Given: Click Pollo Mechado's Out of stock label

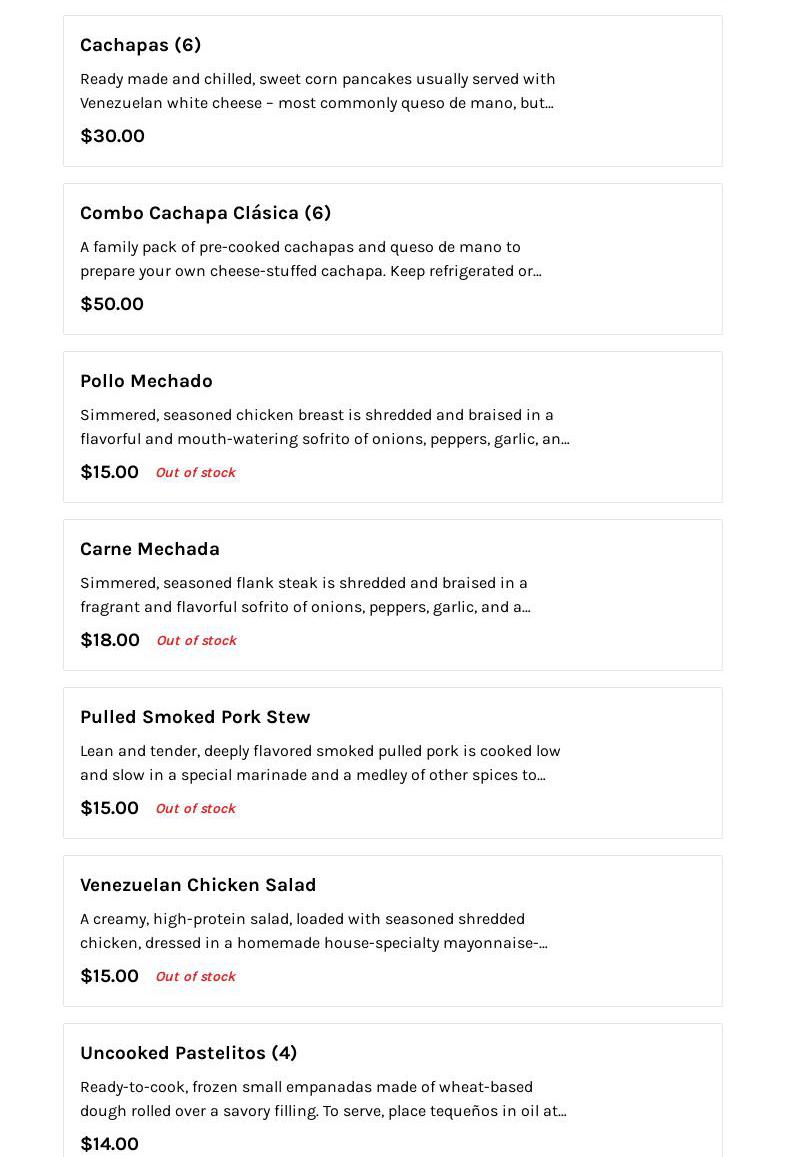Looking at the screenshot, I should [196, 472].
